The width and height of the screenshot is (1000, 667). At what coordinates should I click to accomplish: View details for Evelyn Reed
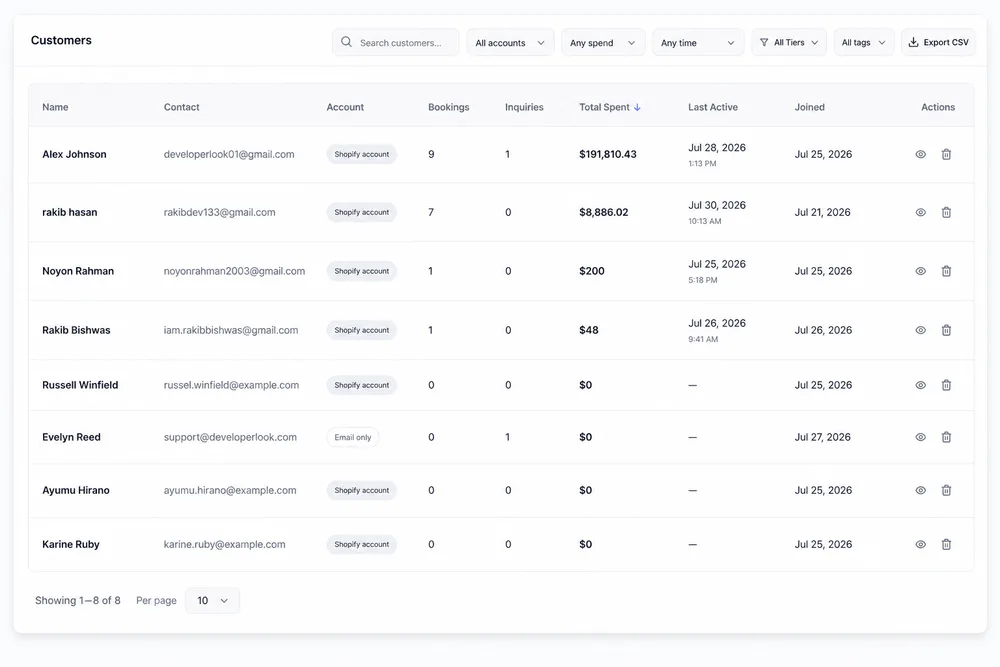[920, 437]
